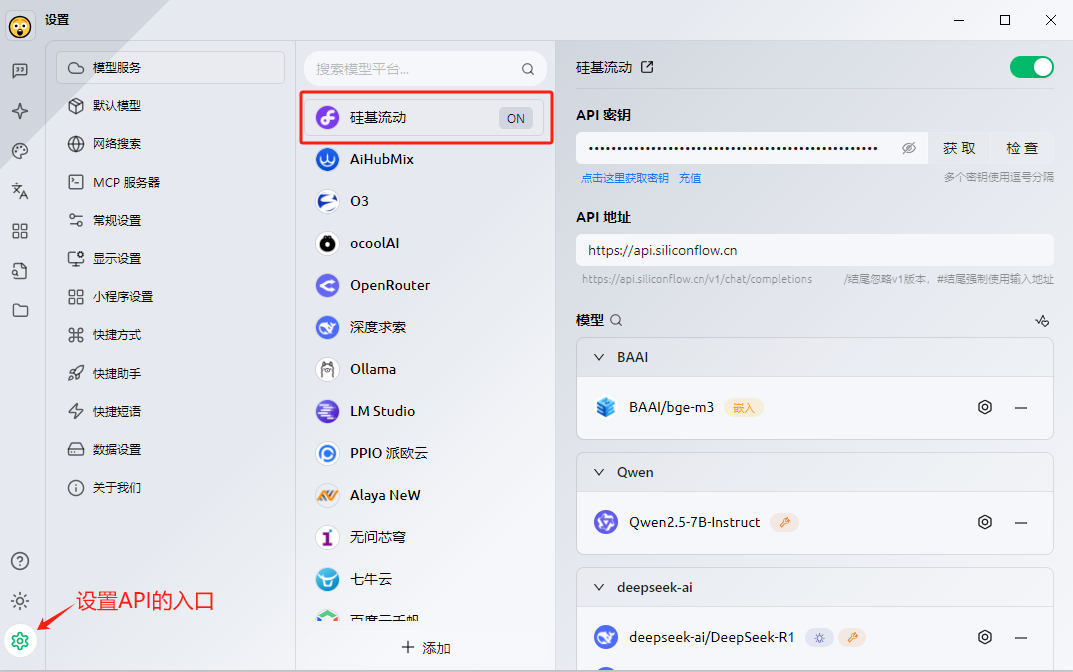Switch theme with the sun icon

point(20,601)
